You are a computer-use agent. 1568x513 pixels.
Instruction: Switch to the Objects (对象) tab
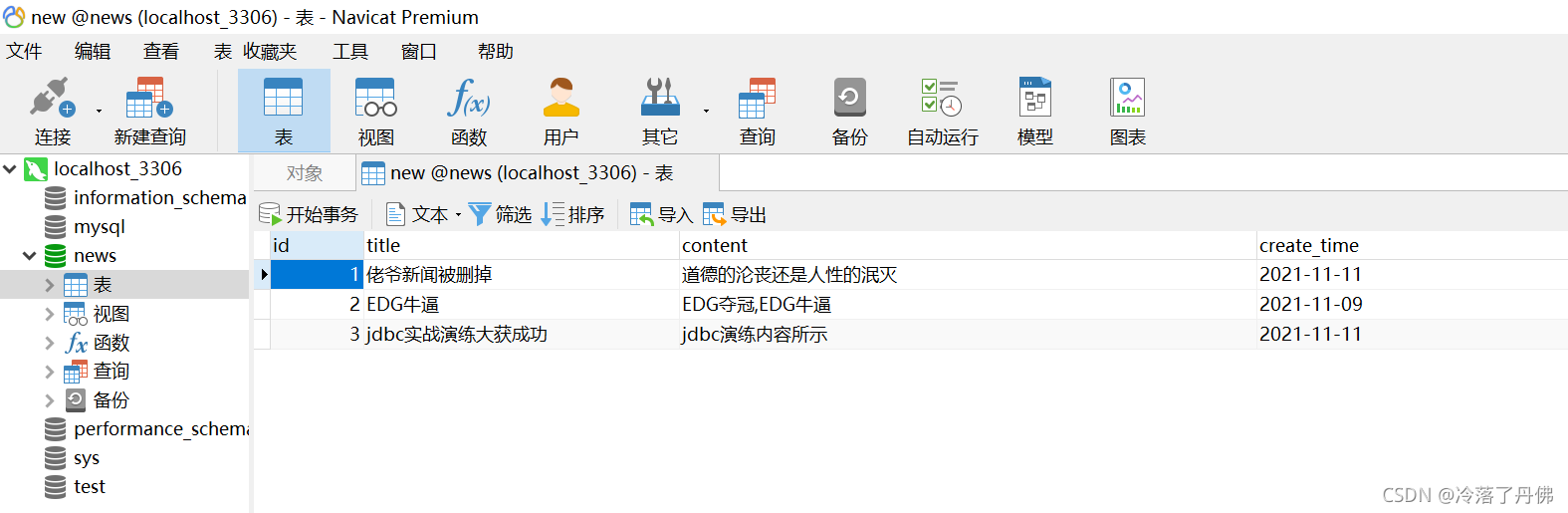coord(305,173)
